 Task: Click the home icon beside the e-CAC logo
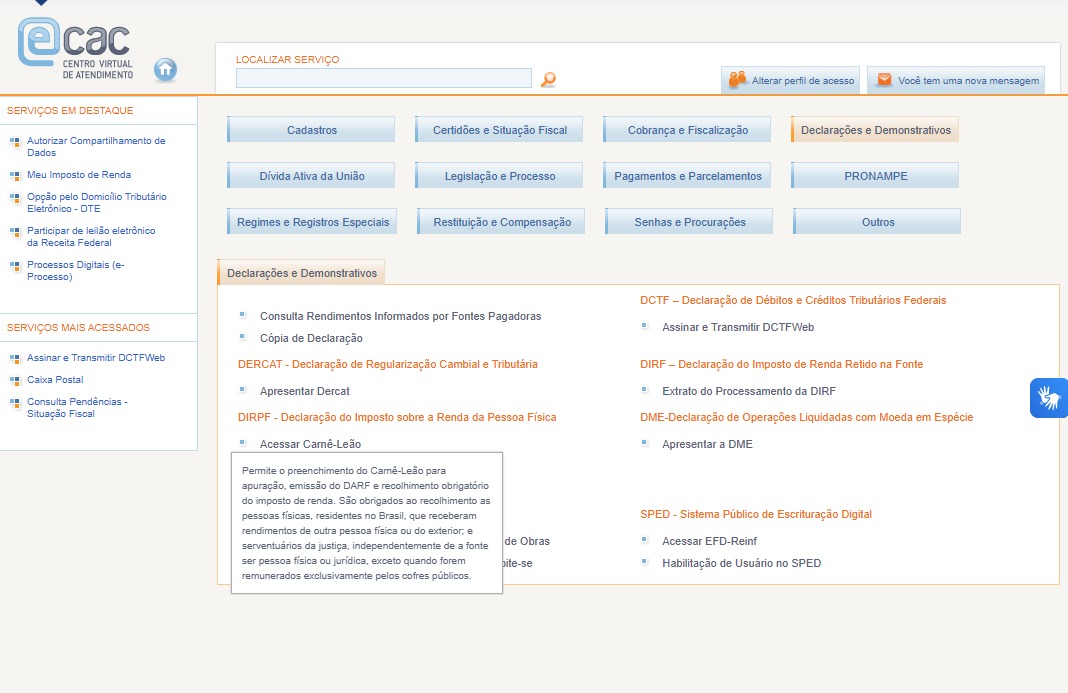click(x=165, y=69)
